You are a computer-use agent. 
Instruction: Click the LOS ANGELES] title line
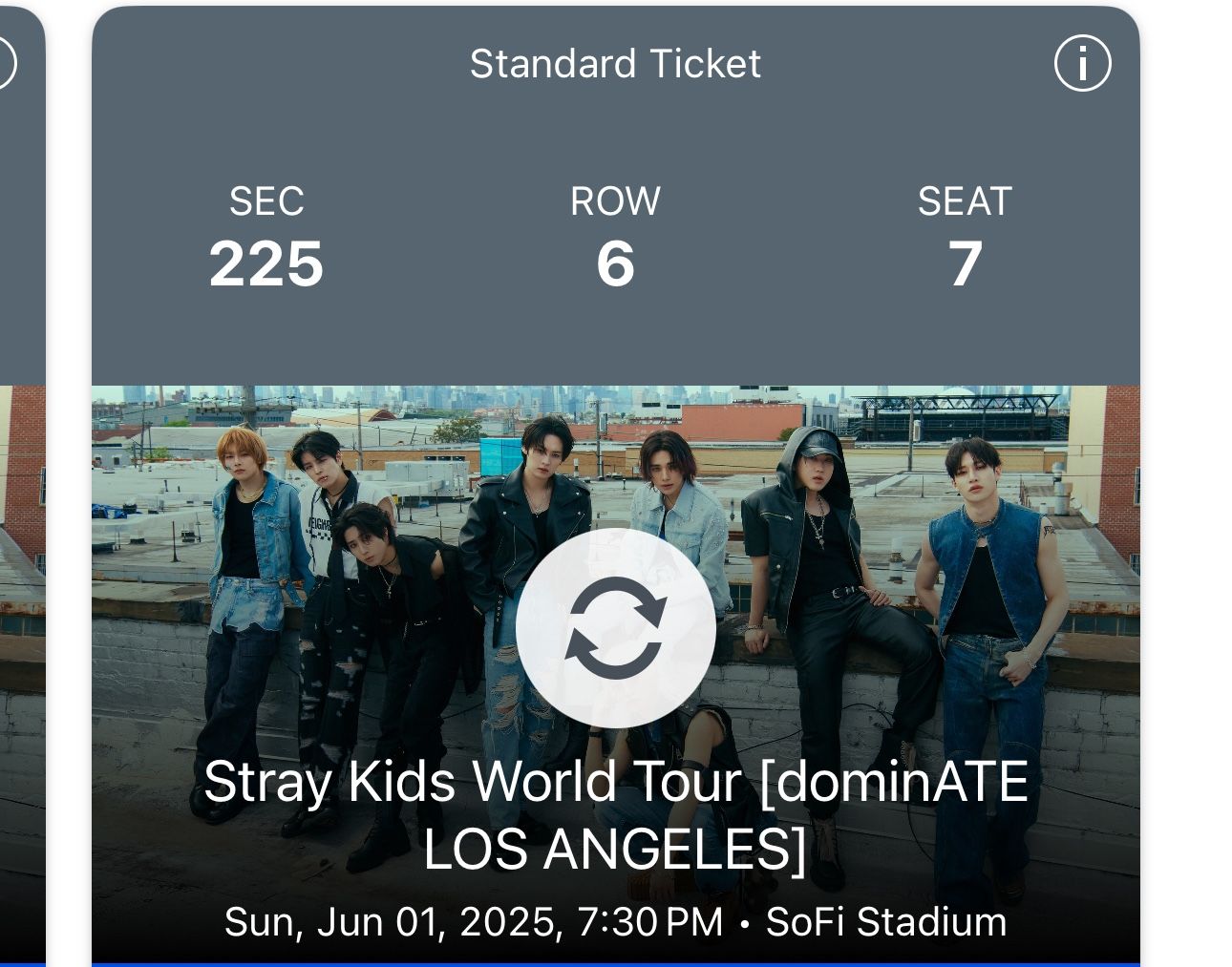615,849
